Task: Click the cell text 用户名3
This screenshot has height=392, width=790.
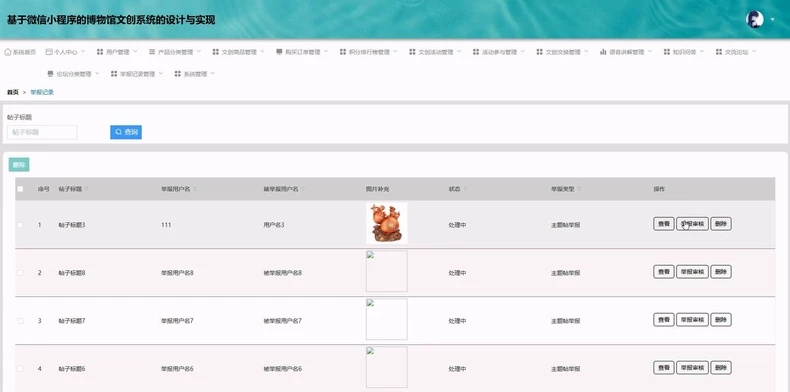Action: pyautogui.click(x=274, y=225)
